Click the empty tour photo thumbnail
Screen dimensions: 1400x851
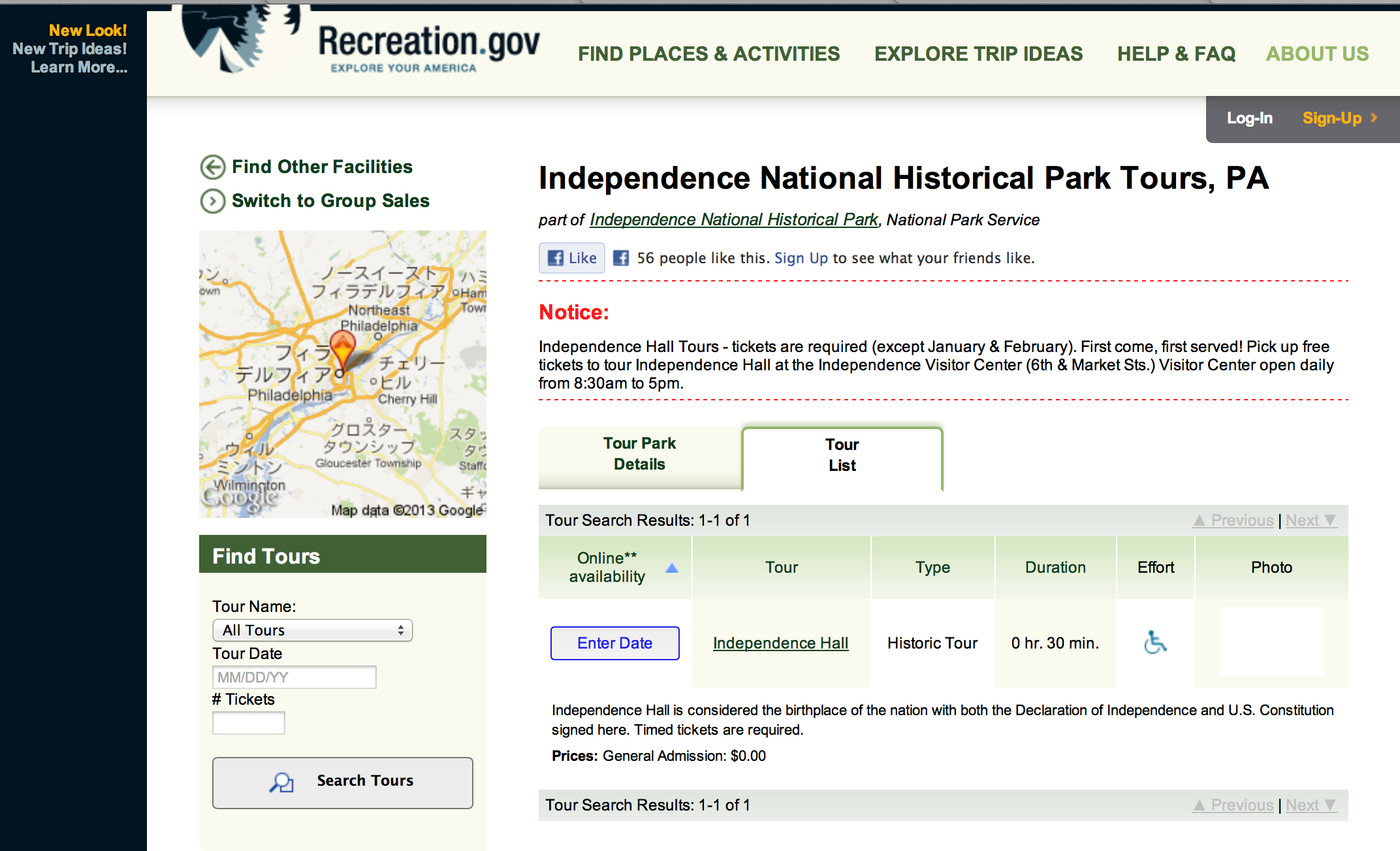click(1271, 642)
